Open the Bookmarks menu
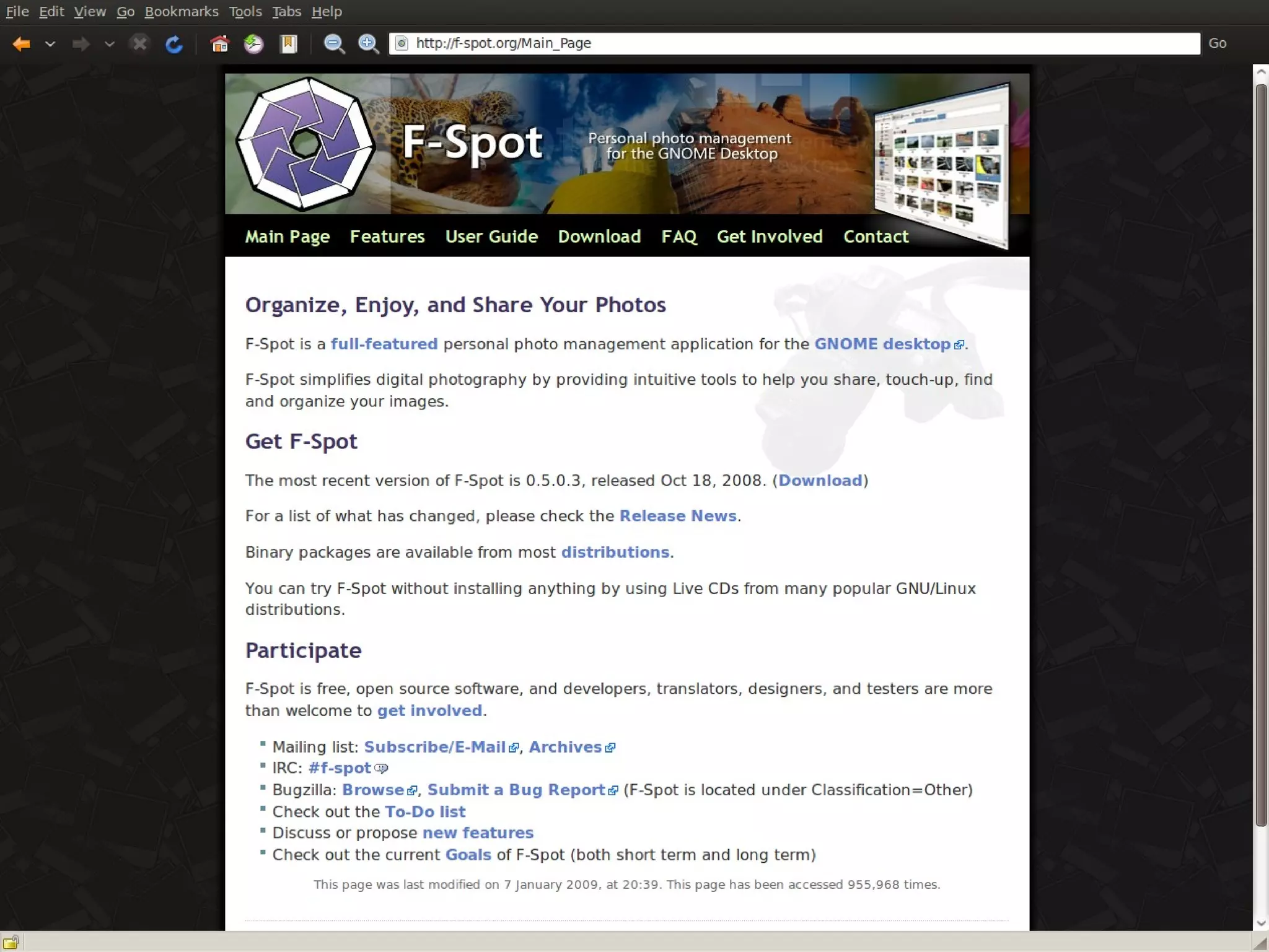 182,12
